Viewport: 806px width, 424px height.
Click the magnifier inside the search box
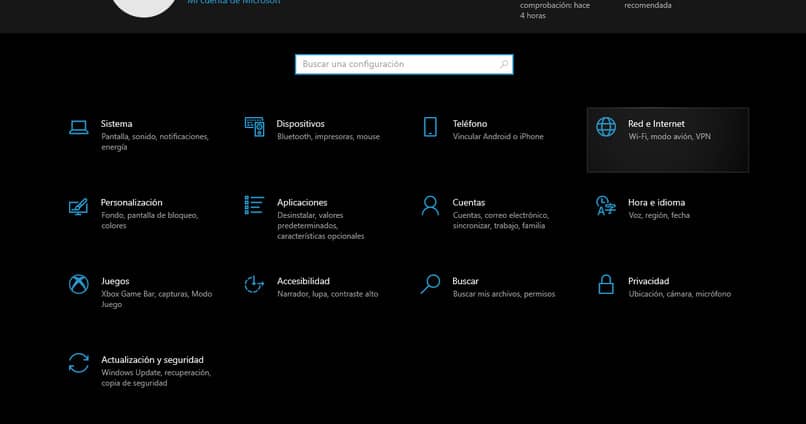click(x=504, y=64)
